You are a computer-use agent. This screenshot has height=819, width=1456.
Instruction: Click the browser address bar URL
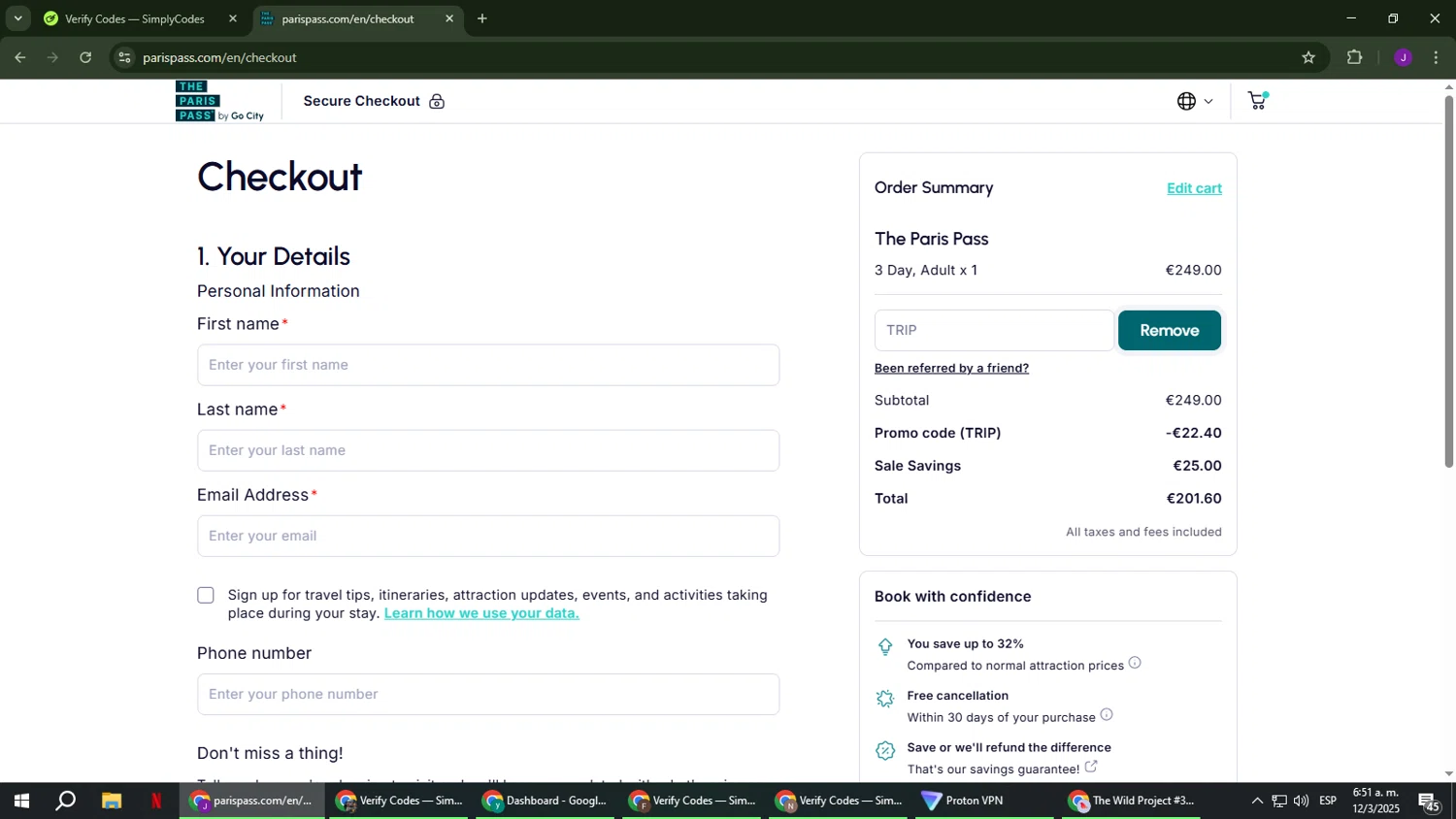(x=219, y=57)
